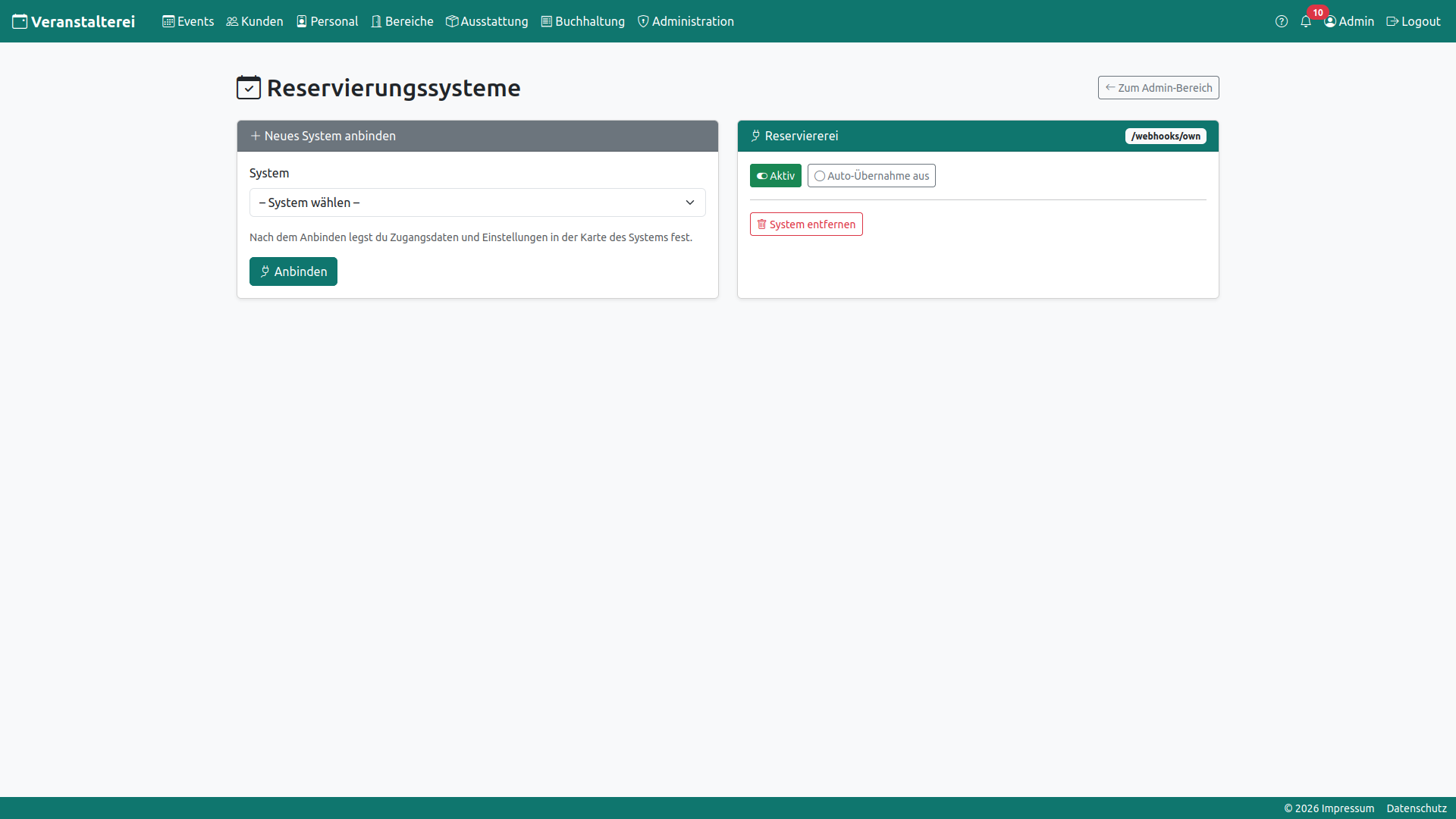Toggle Auto-Übernahme aus button
1456x819 pixels.
(x=871, y=176)
